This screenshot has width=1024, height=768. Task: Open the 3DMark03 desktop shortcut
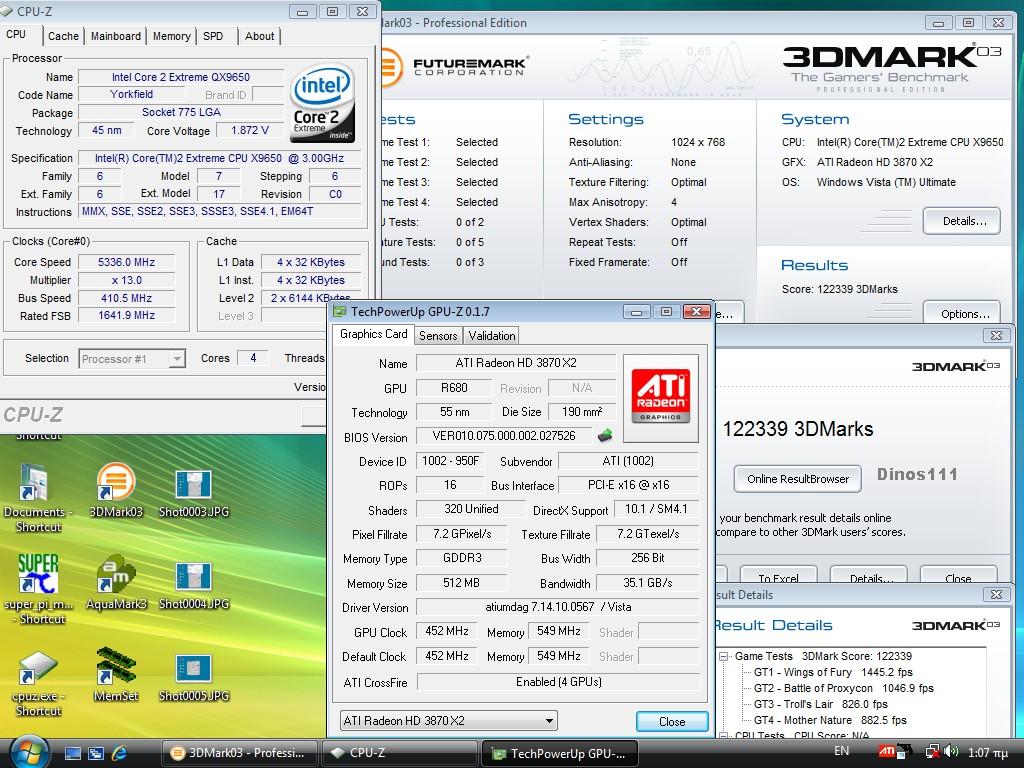click(x=116, y=490)
